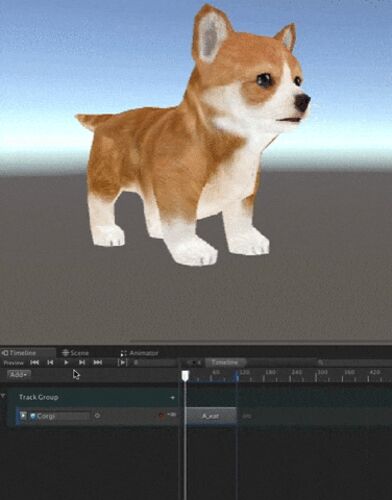Jump to the end of the timeline
392x500 pixels.
click(x=97, y=362)
